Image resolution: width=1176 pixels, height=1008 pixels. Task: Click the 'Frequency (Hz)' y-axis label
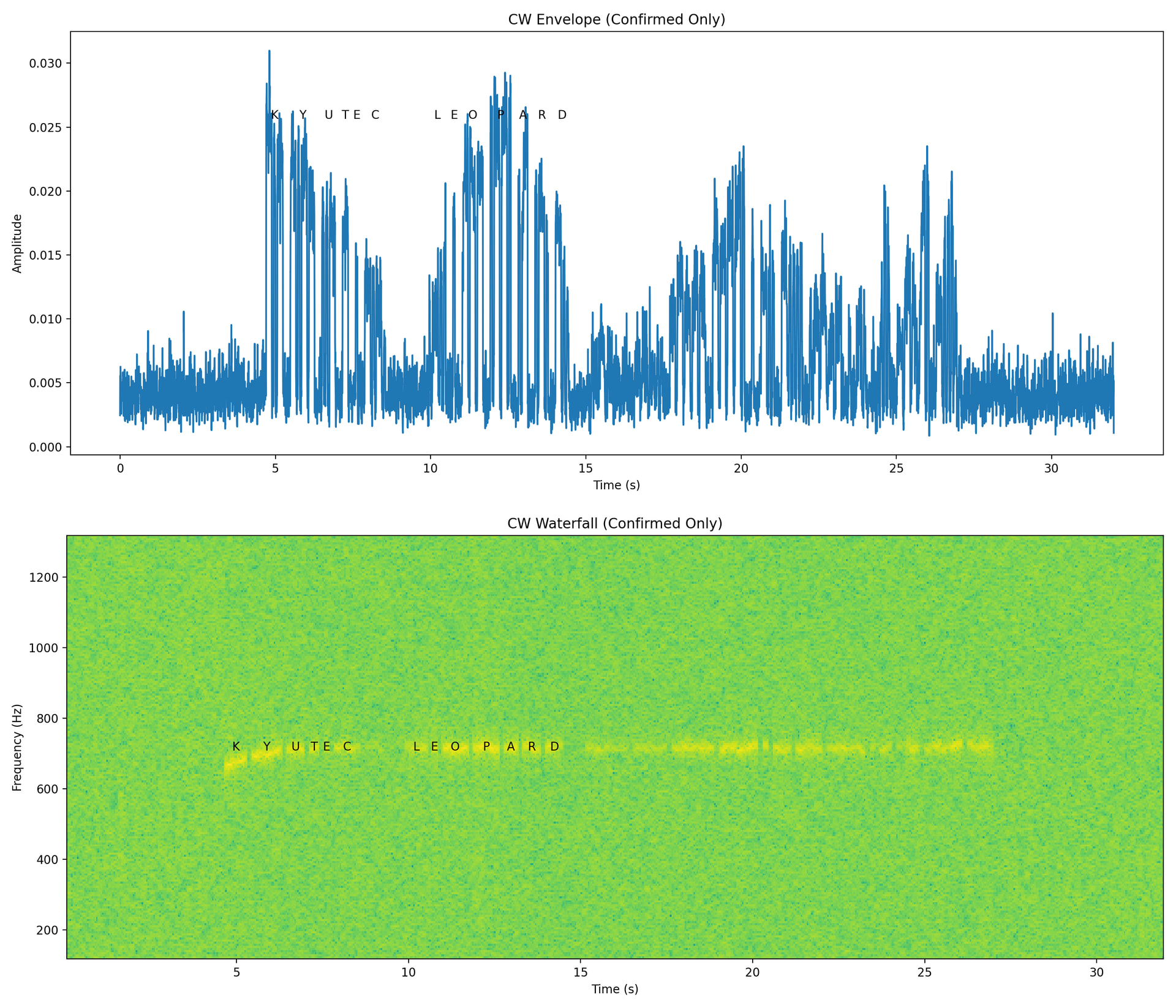(x=17, y=748)
